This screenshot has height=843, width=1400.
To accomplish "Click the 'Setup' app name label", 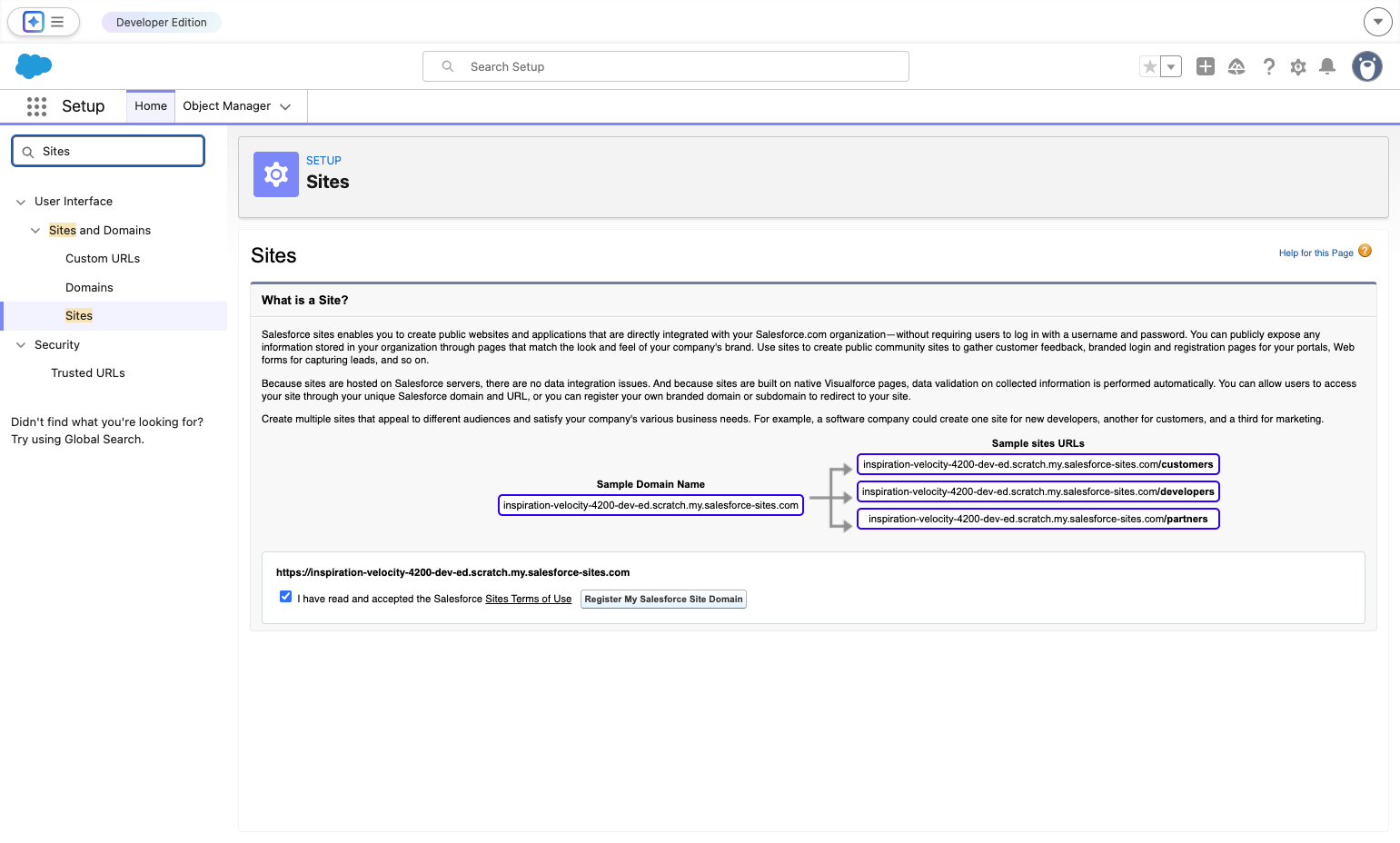I will (84, 106).
